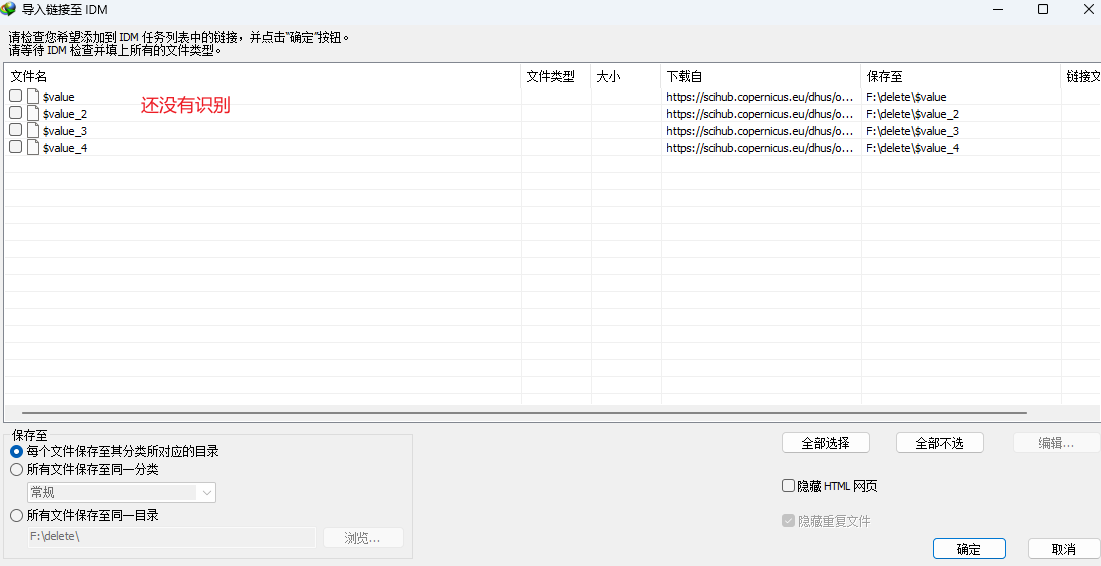Check the checkbox for $value row
This screenshot has width=1101, height=566.
coord(16,97)
